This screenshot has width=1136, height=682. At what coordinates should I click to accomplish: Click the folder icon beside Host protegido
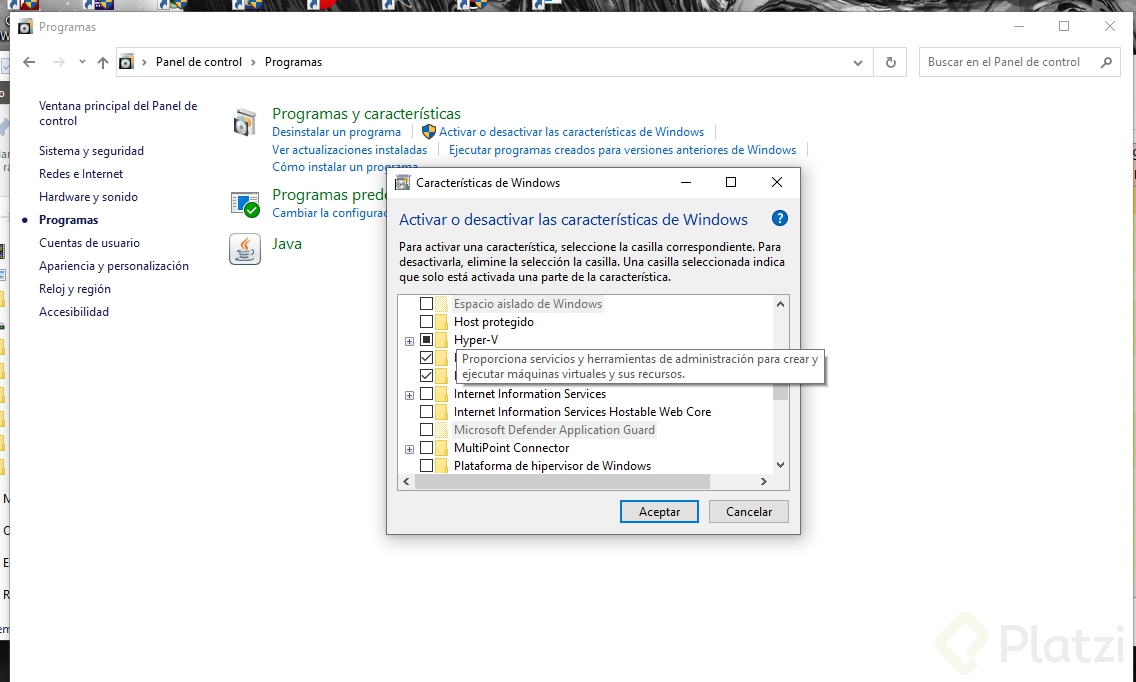[x=441, y=322]
